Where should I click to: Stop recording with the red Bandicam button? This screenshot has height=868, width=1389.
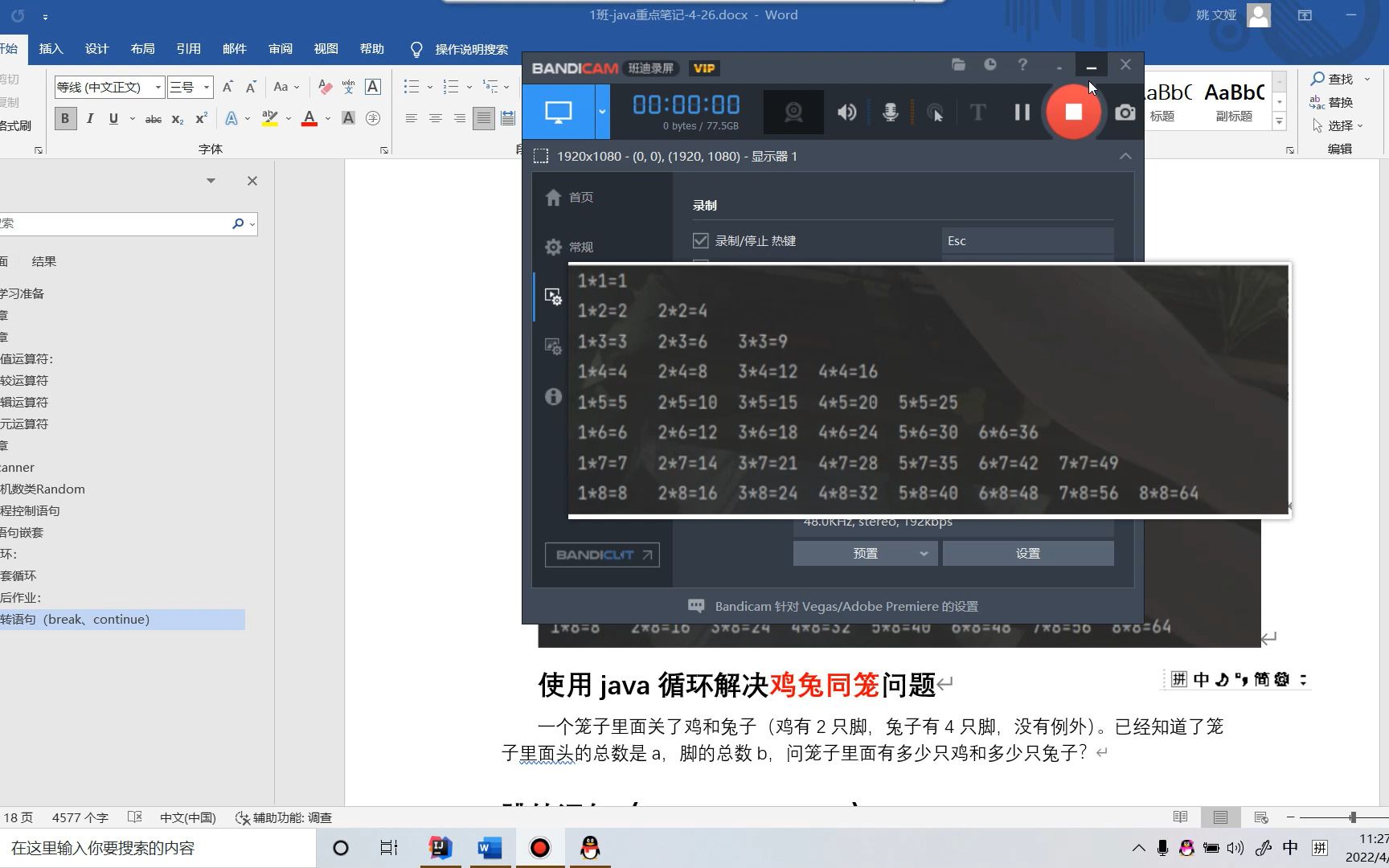point(1073,112)
